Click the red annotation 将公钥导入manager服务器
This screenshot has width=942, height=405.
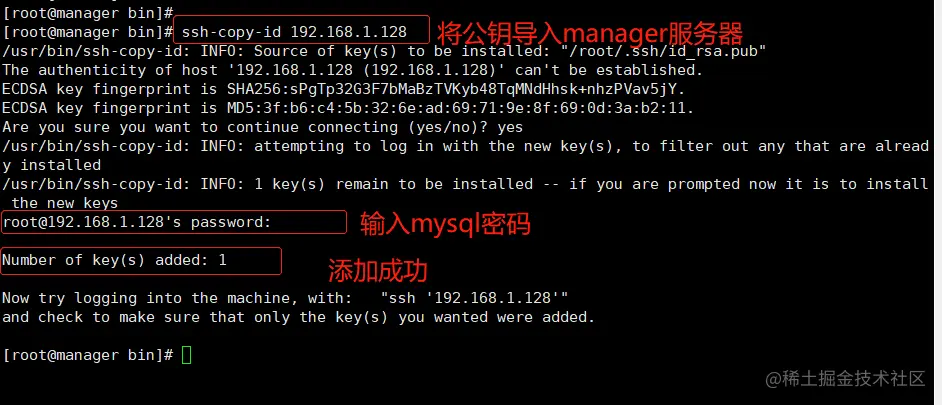589,32
